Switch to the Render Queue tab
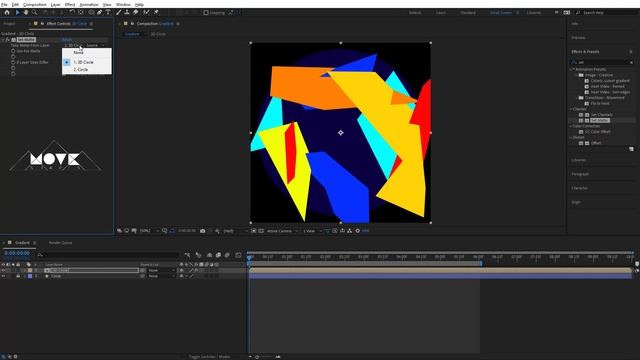Viewport: 640px width, 360px height. pos(60,243)
